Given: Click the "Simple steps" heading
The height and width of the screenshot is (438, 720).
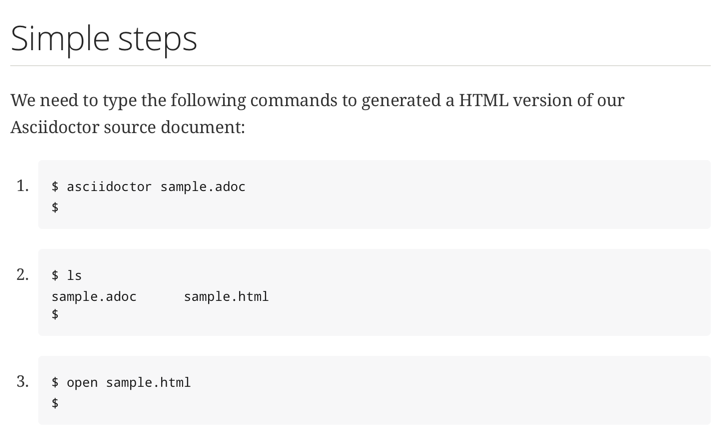Looking at the screenshot, I should (104, 38).
